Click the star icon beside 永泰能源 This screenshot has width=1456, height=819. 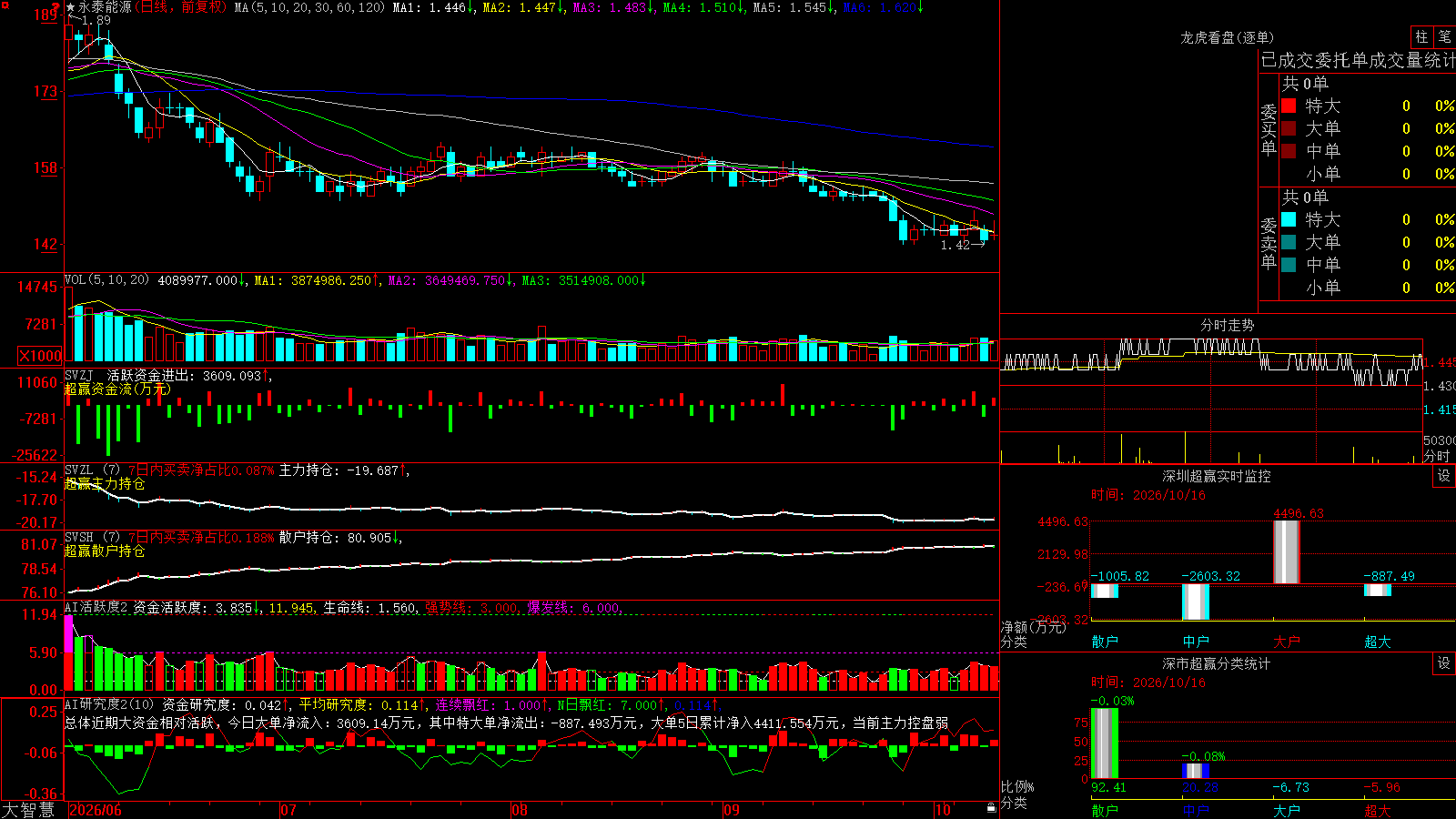[71, 7]
